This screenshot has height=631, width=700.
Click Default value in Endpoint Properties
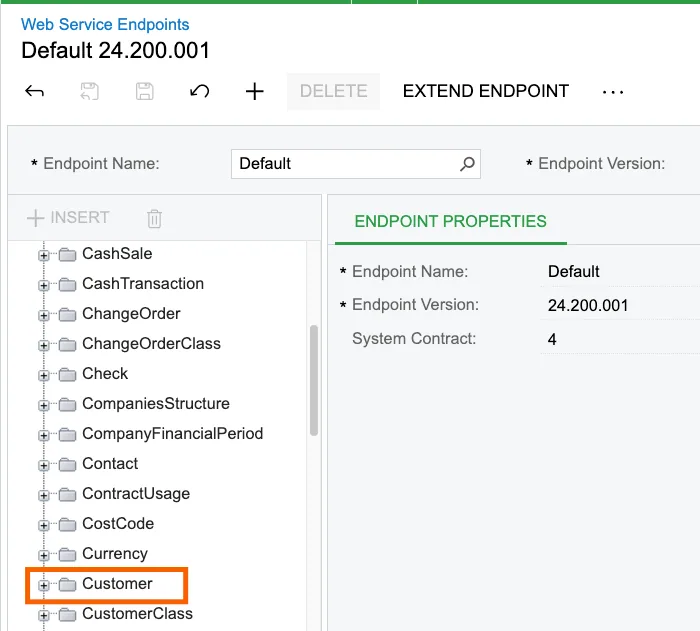573,272
